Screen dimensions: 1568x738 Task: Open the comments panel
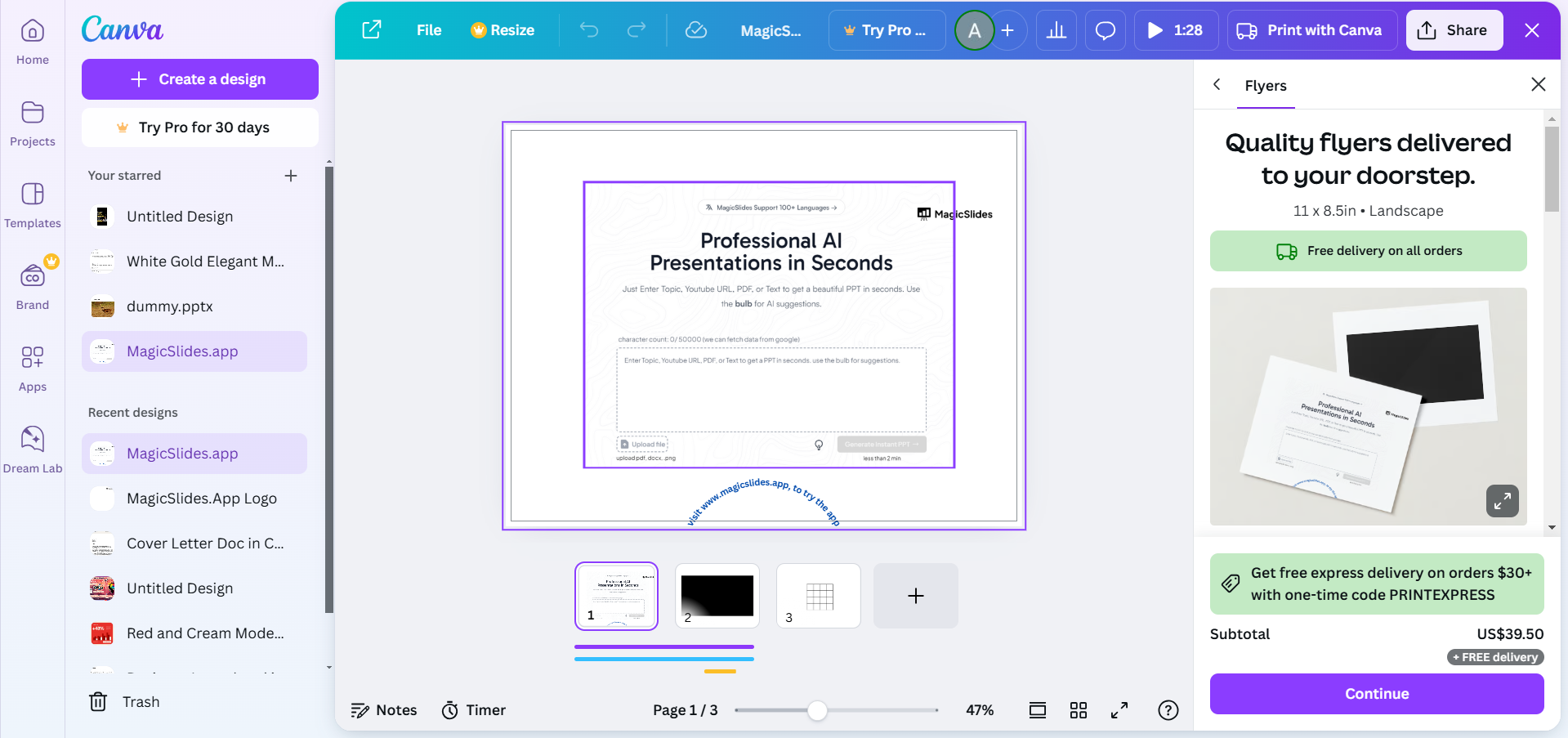point(1106,30)
